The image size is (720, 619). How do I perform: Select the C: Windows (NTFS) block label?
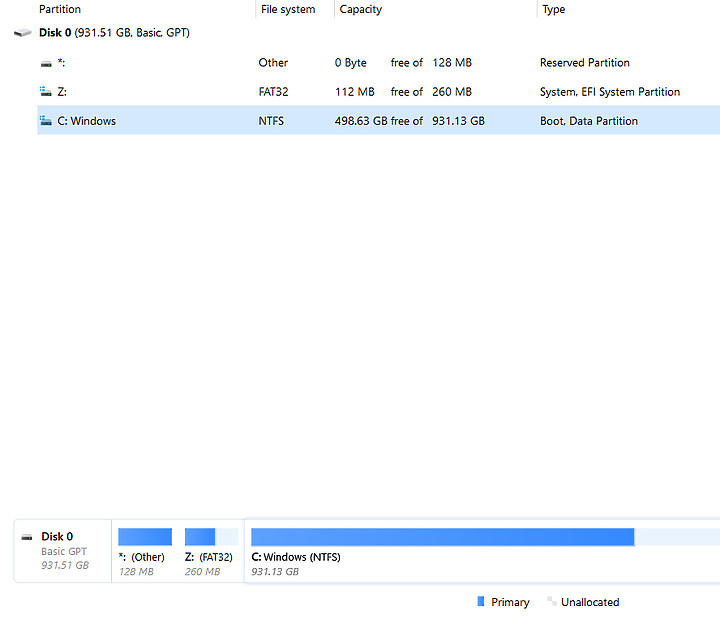(296, 557)
